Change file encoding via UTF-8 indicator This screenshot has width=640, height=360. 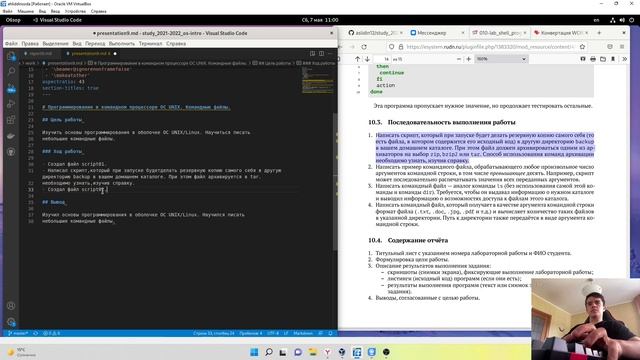[x=273, y=333]
